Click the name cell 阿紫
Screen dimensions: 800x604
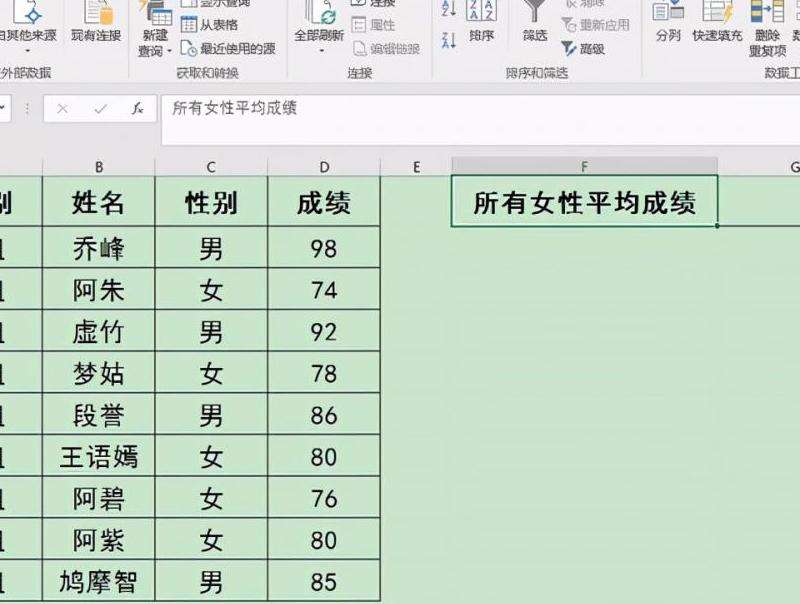click(x=98, y=540)
